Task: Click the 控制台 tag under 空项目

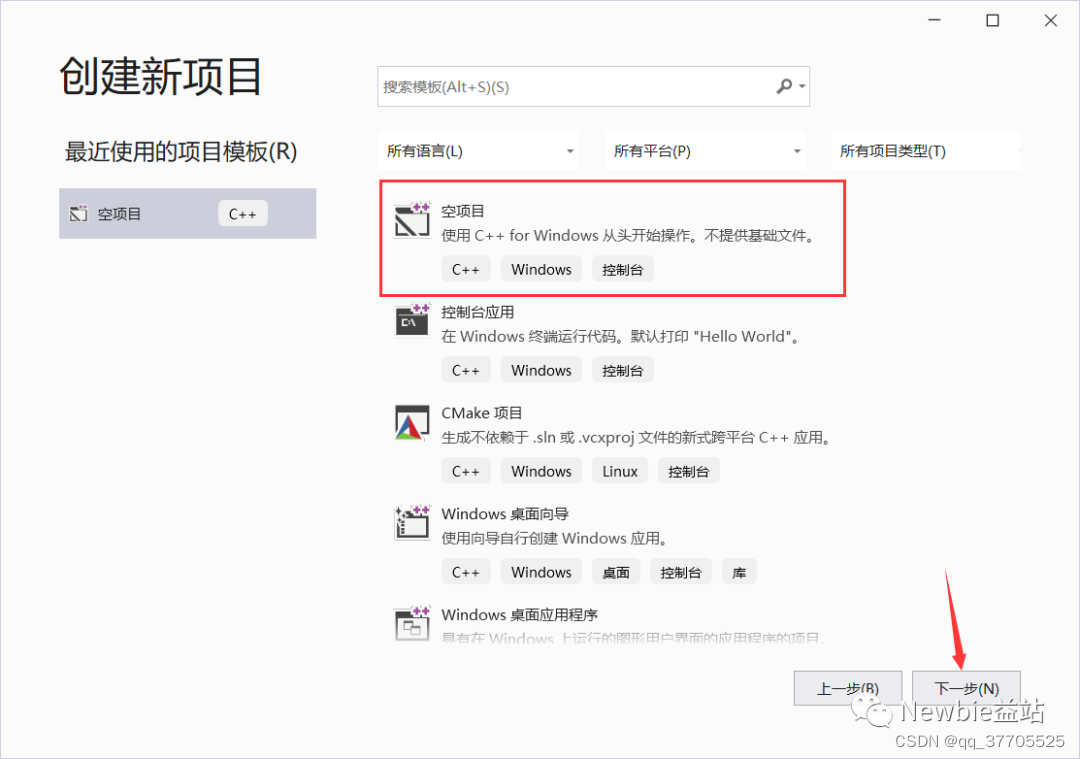Action: [623, 269]
